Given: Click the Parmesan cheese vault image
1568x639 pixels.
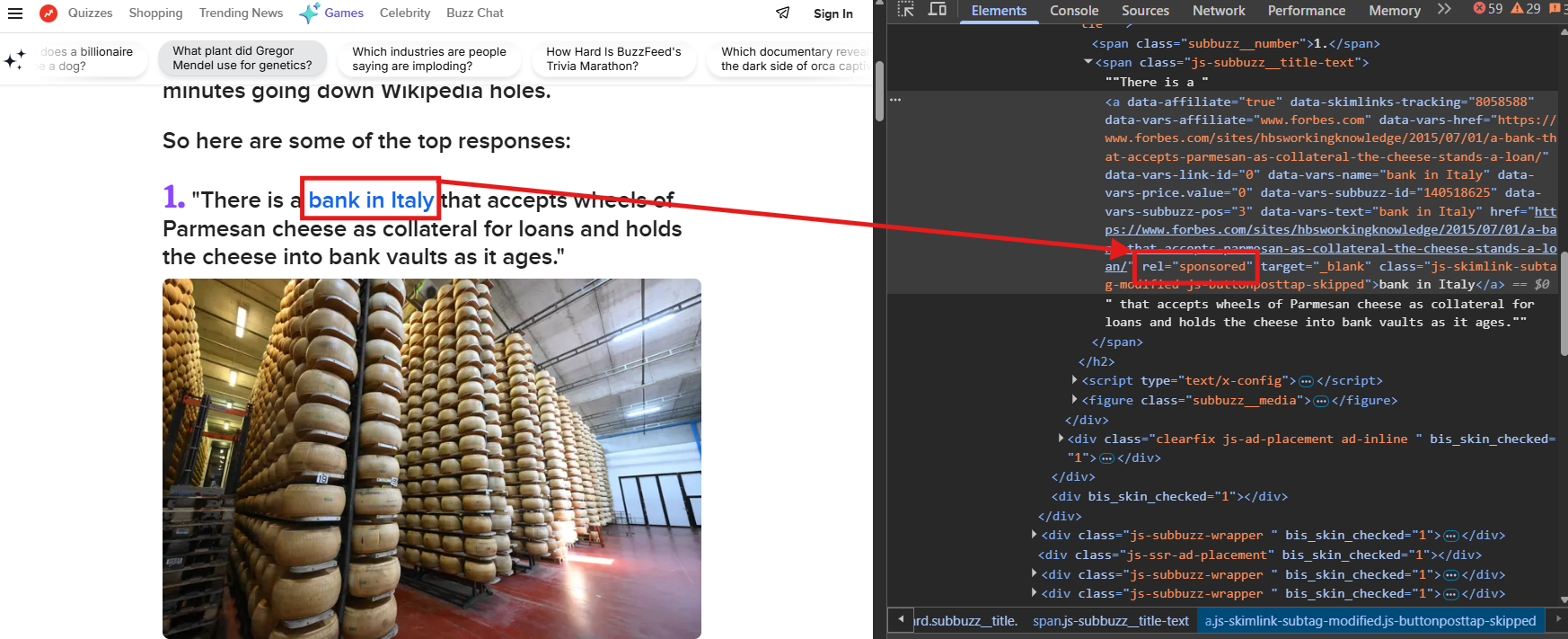Looking at the screenshot, I should [x=432, y=458].
